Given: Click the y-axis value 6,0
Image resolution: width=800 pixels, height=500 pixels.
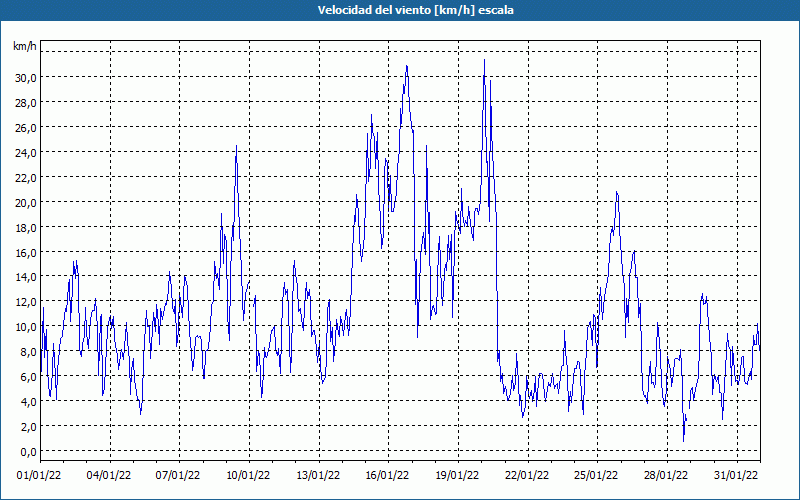Looking at the screenshot, I should (x=29, y=377).
